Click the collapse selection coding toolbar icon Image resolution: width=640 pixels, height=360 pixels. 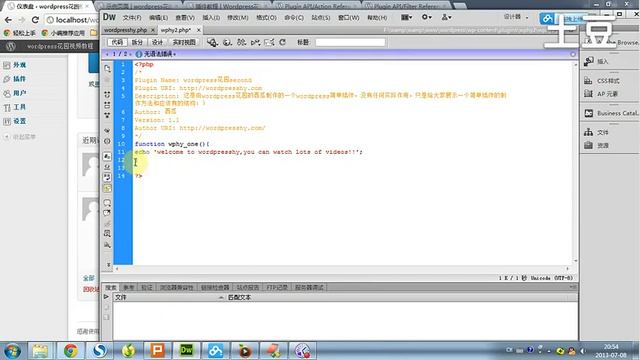point(107,105)
